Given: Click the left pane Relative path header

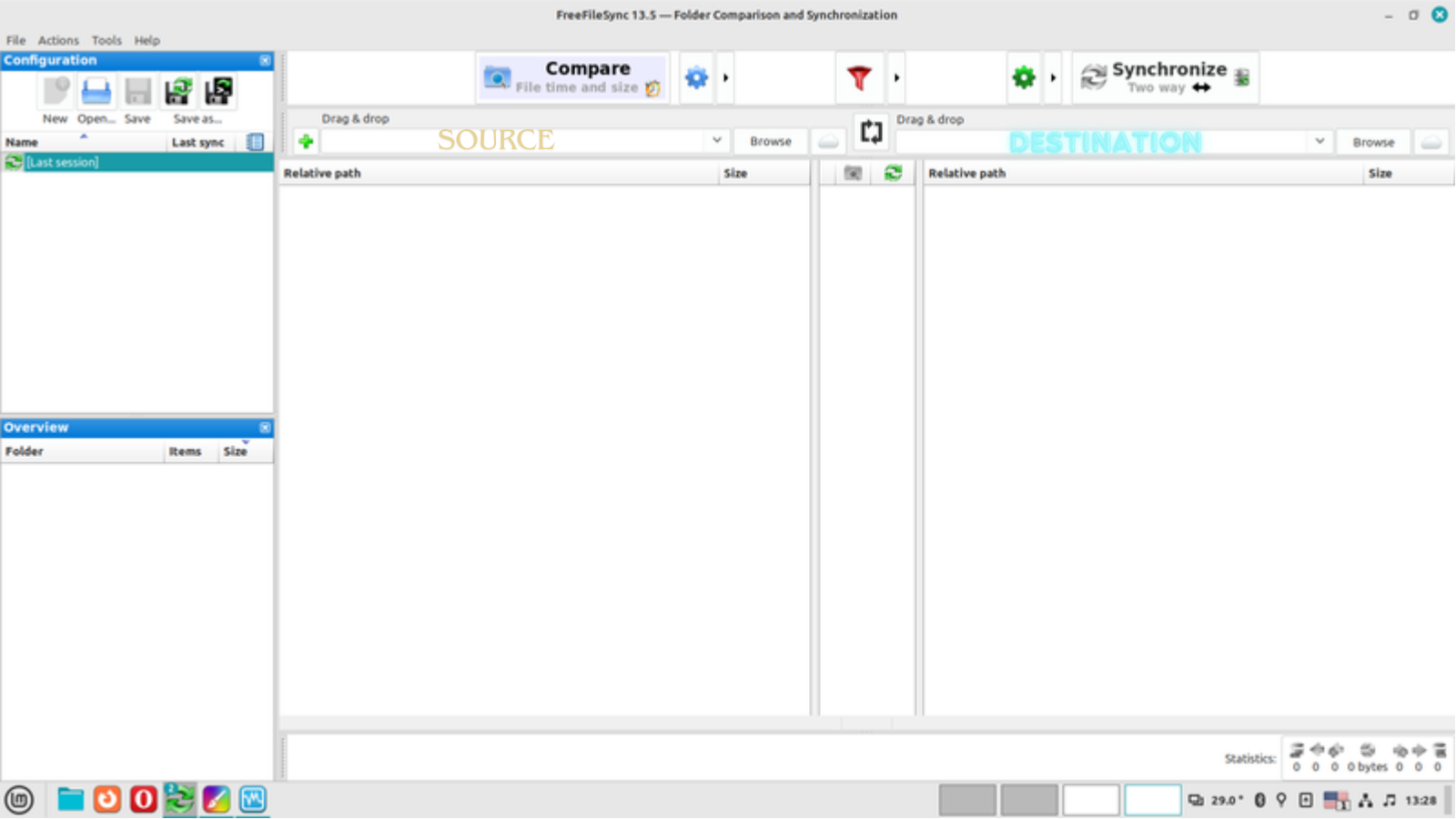Looking at the screenshot, I should pyautogui.click(x=499, y=173).
